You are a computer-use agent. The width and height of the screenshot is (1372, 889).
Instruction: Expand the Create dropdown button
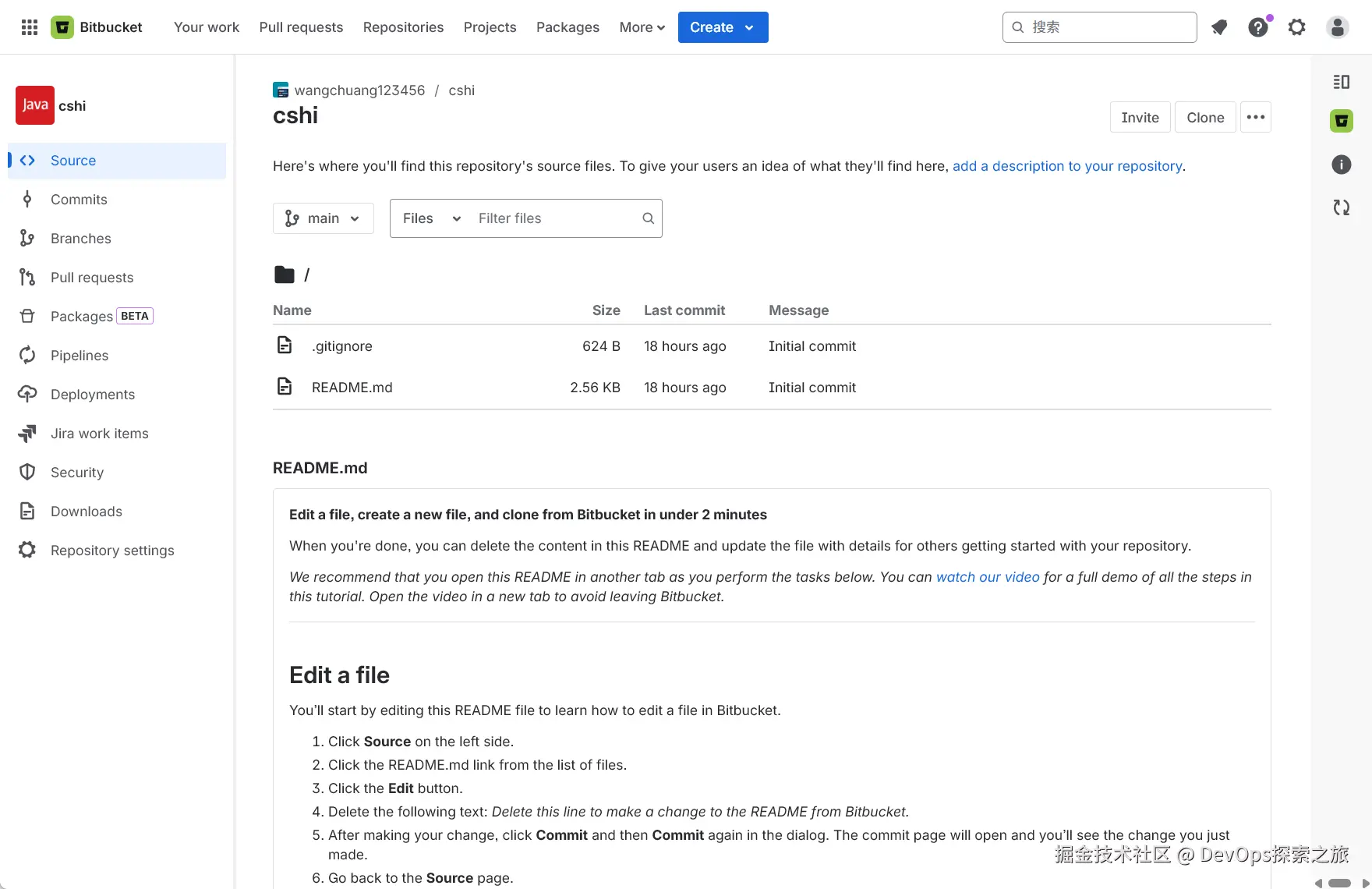coord(723,27)
